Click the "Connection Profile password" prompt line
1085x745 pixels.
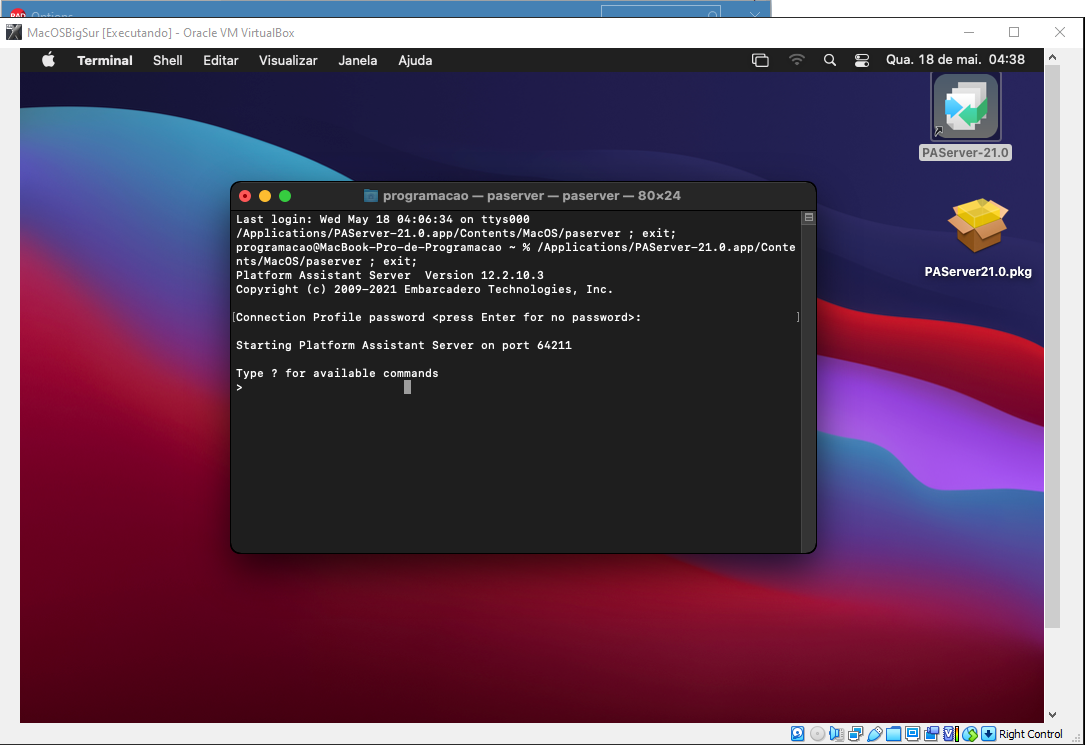[x=439, y=318]
